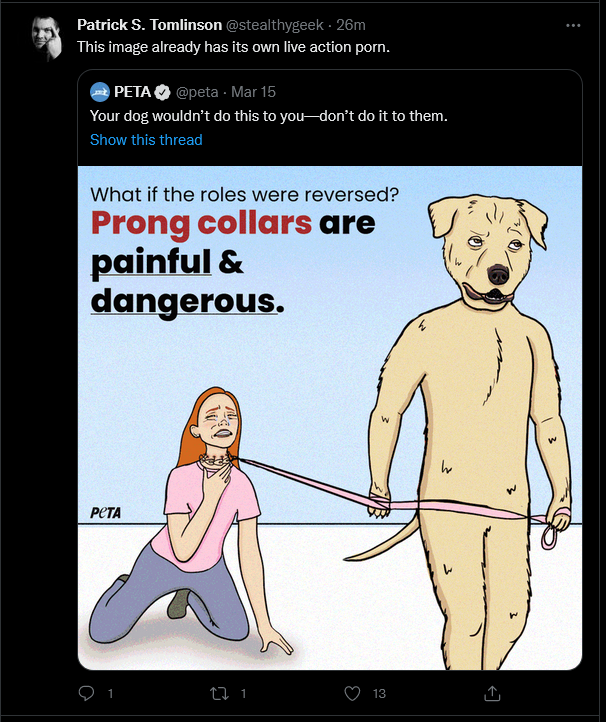
Task: Click Patrick S. Tomlinson's profile avatar
Action: [x=47, y=38]
